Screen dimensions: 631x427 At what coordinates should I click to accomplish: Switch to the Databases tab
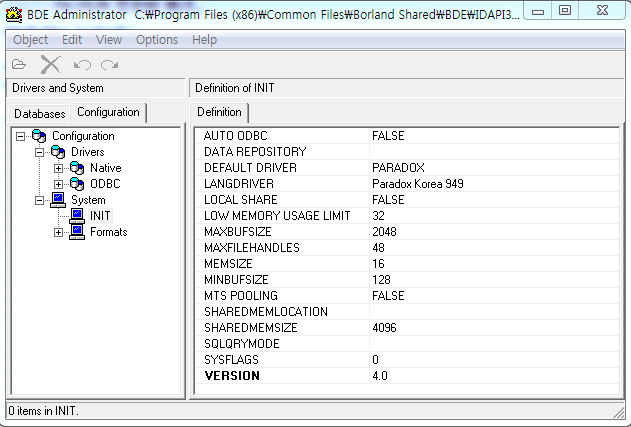40,114
